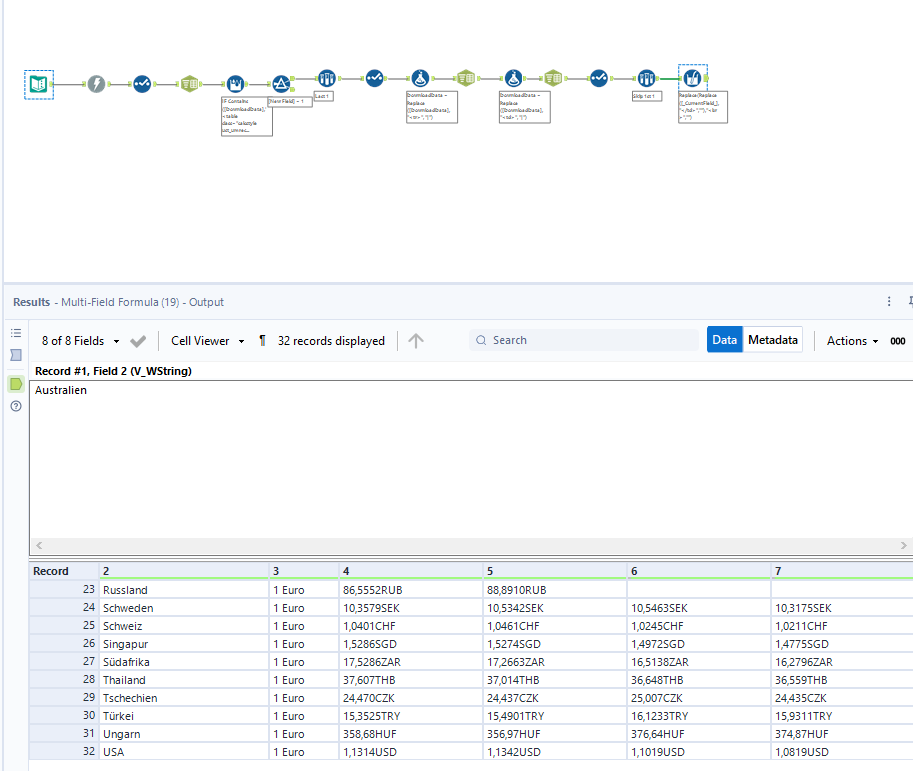913x771 pixels.
Task: Open the results pane overflow menu
Action: (888, 302)
